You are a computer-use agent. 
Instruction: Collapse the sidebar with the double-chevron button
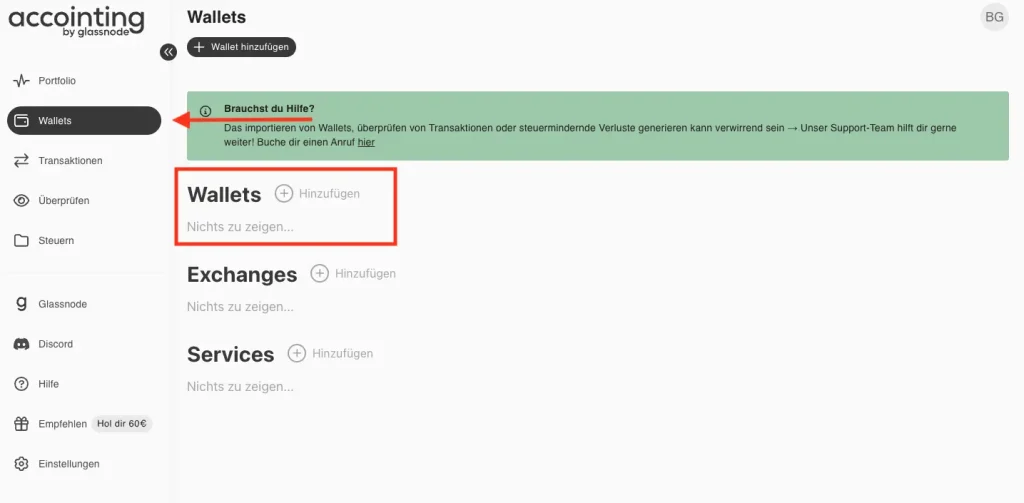168,52
